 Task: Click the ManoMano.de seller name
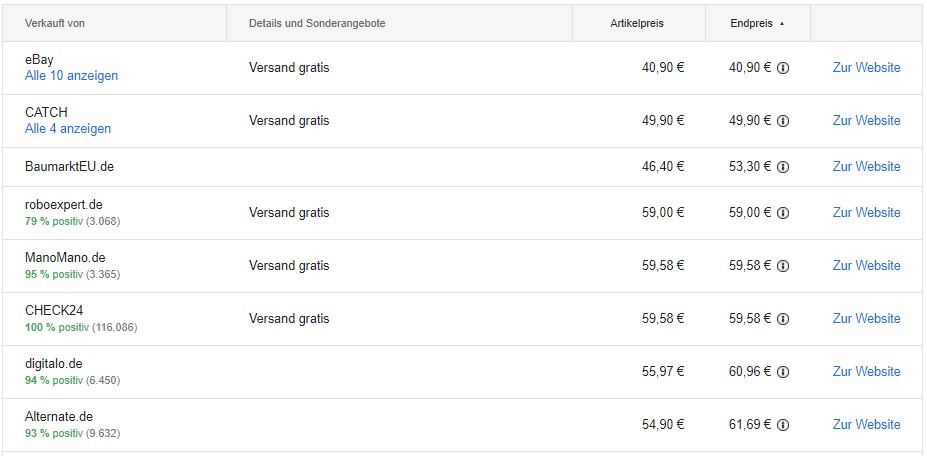[65, 258]
